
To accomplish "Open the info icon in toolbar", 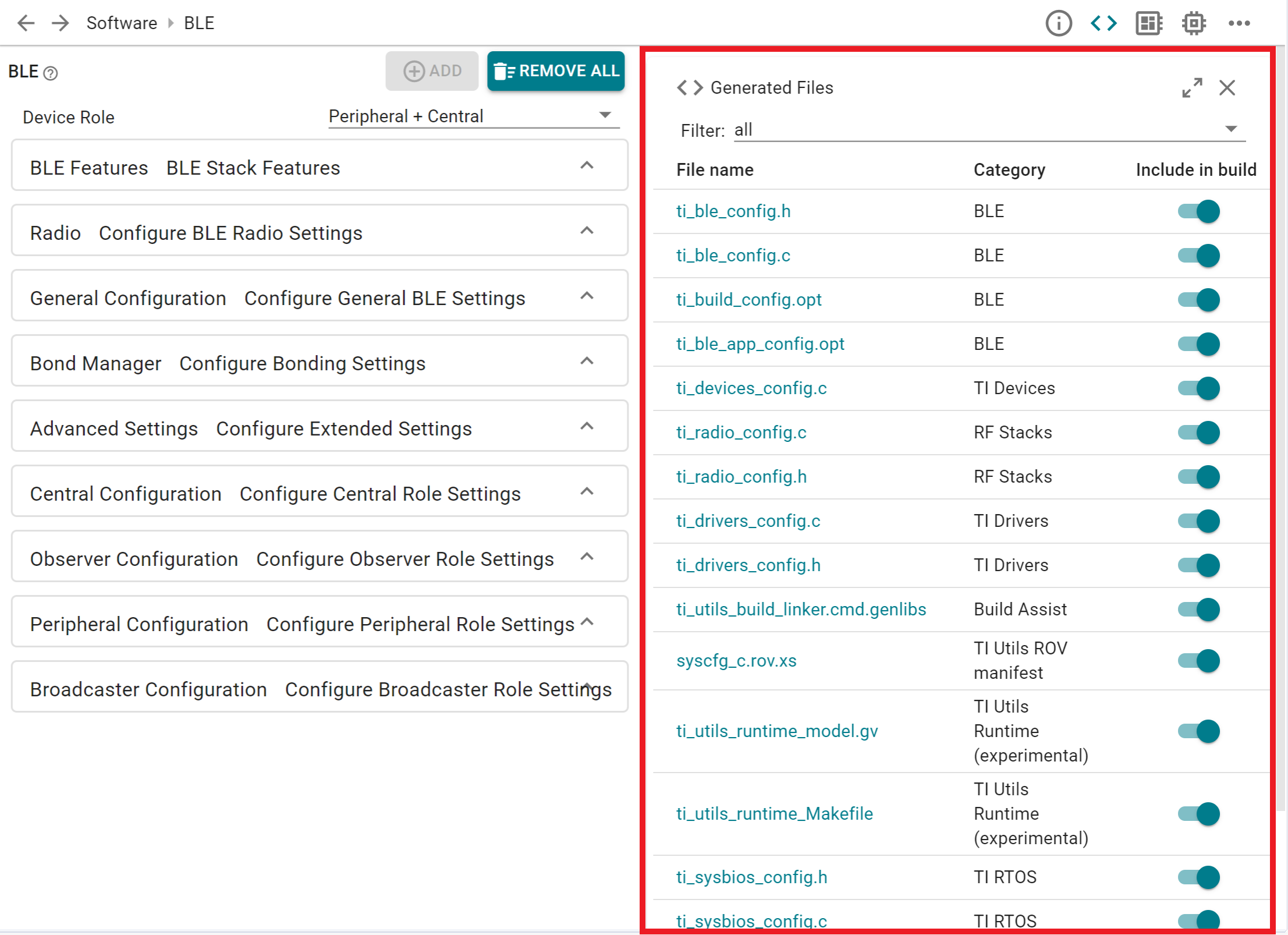I will click(1058, 23).
